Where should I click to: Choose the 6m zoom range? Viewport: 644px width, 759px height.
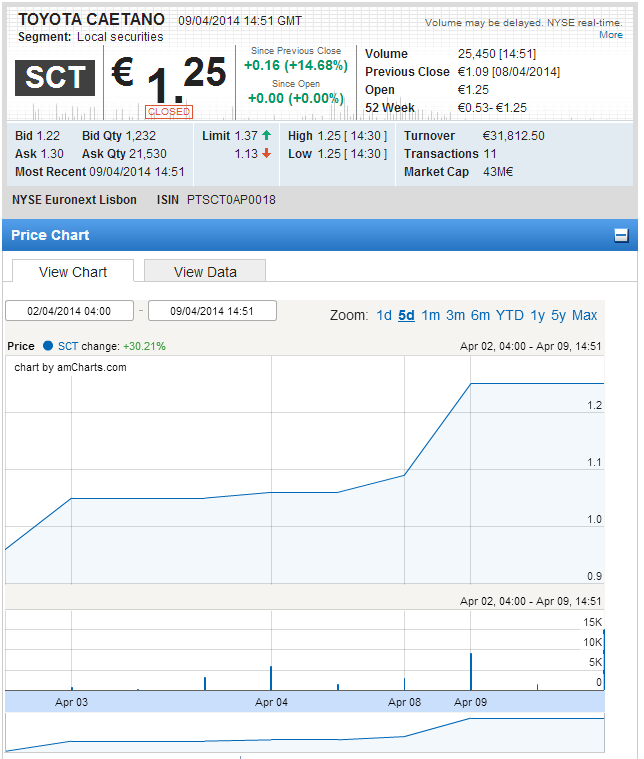(480, 315)
